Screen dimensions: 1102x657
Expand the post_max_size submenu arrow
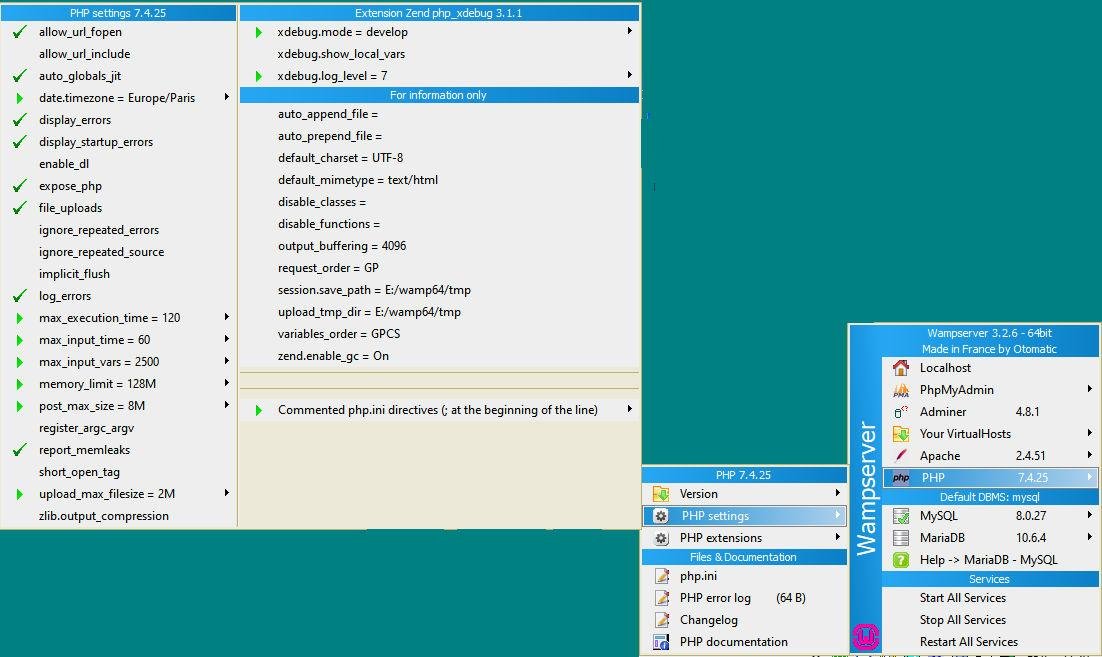226,405
